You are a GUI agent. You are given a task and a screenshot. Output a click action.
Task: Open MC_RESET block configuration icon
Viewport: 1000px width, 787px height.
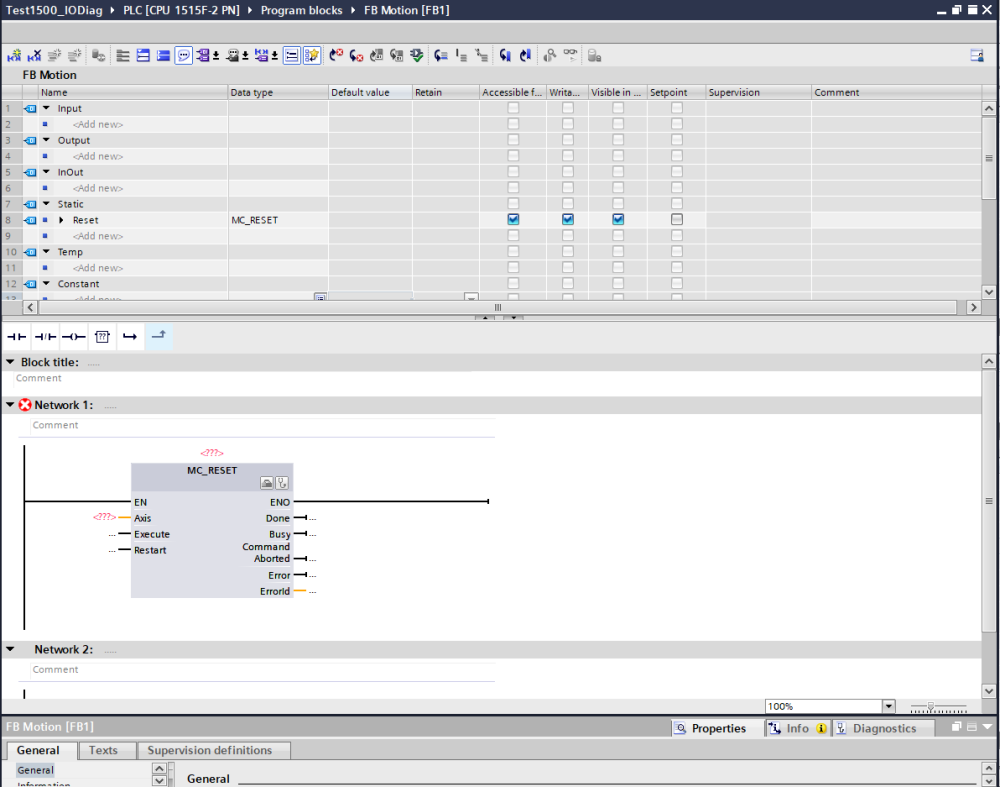tap(267, 483)
